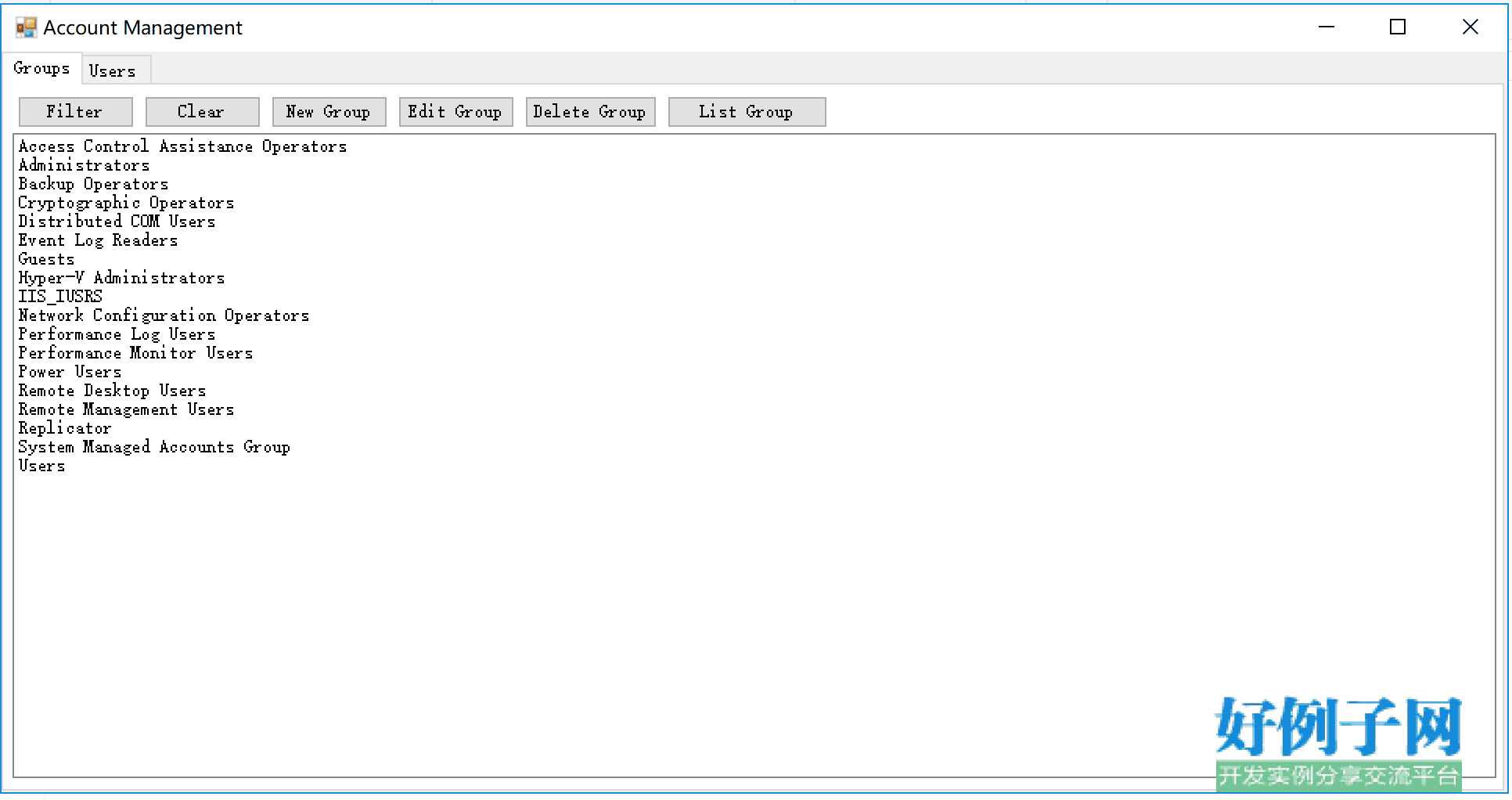Select Network Configuration Operators group
This screenshot has height=800, width=1512.
click(x=164, y=315)
